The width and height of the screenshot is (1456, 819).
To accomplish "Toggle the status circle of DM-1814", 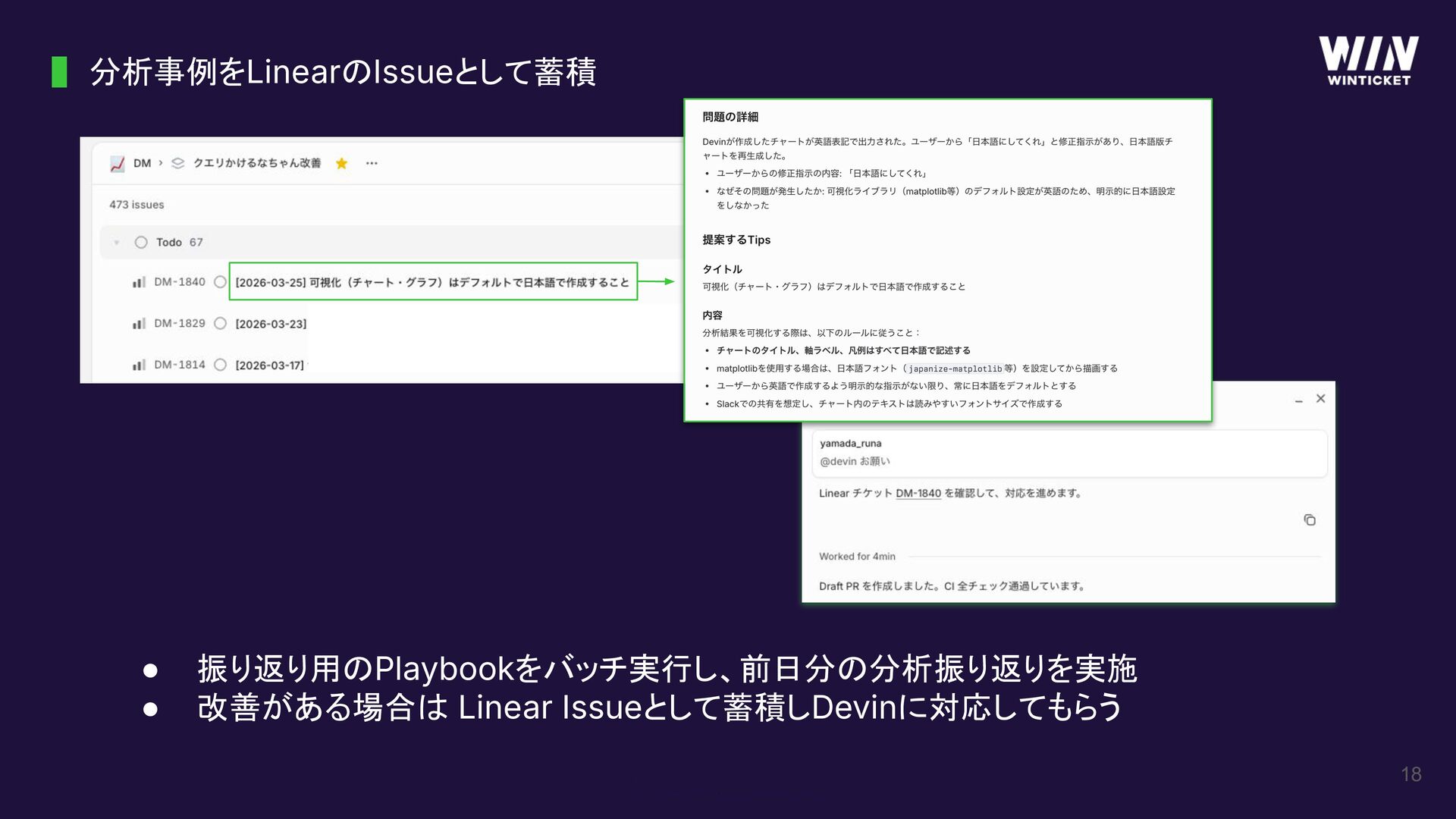I will (220, 365).
